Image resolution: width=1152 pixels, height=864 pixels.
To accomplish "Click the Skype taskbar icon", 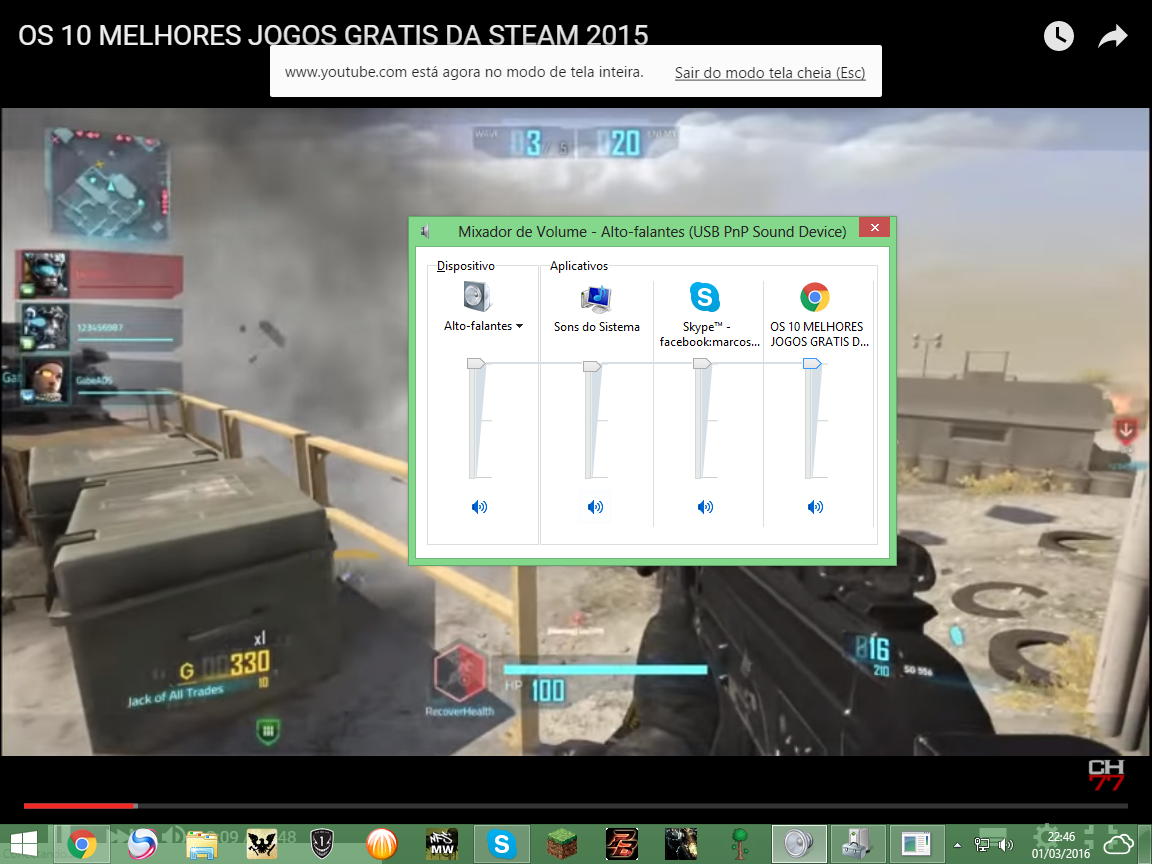I will point(502,844).
